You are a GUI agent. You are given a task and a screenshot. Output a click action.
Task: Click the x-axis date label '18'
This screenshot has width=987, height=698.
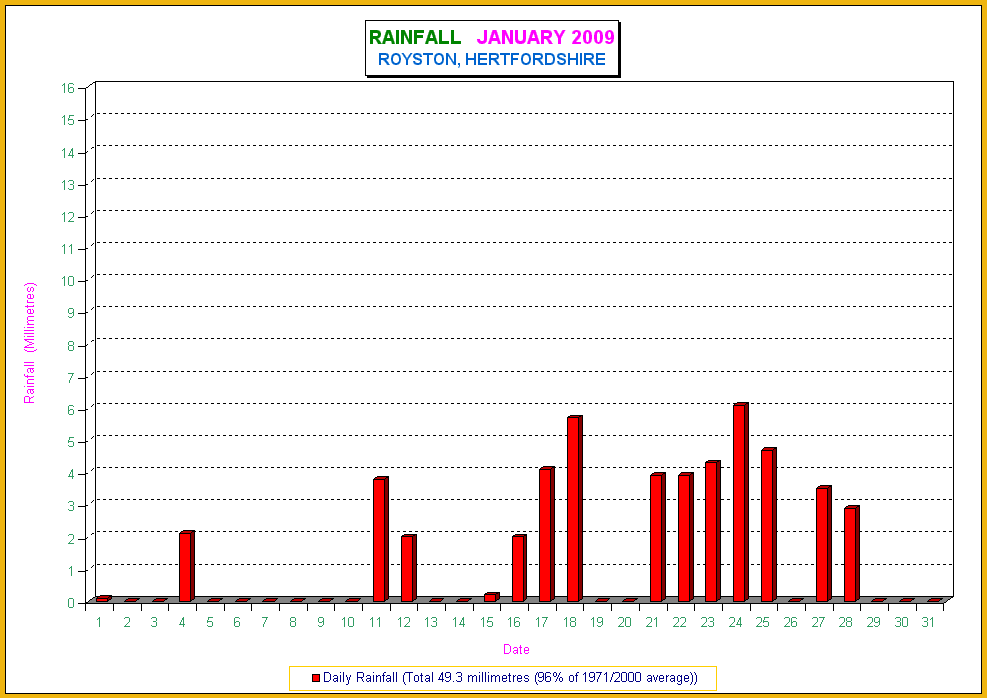point(570,622)
